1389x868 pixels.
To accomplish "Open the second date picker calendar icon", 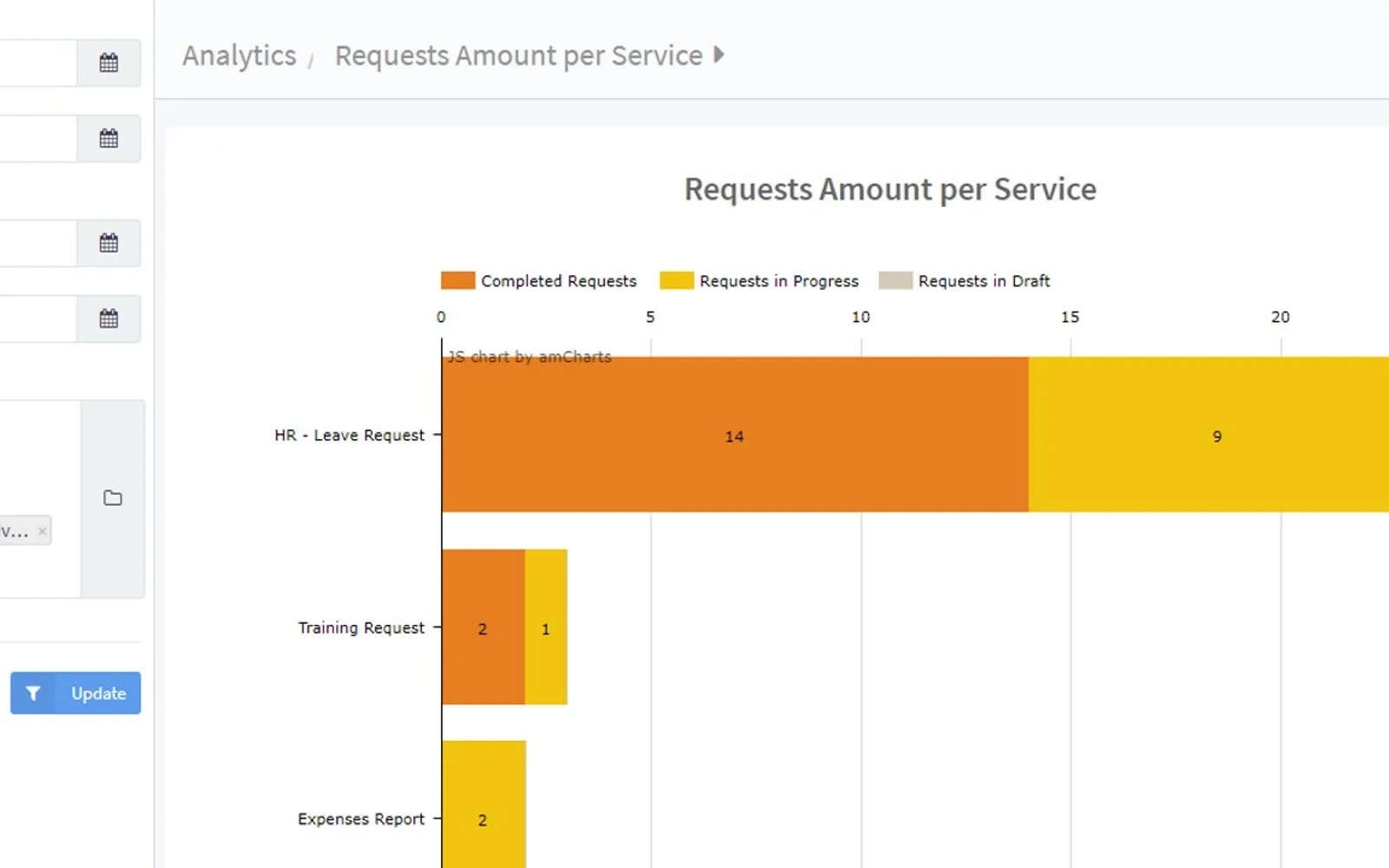I will (109, 138).
